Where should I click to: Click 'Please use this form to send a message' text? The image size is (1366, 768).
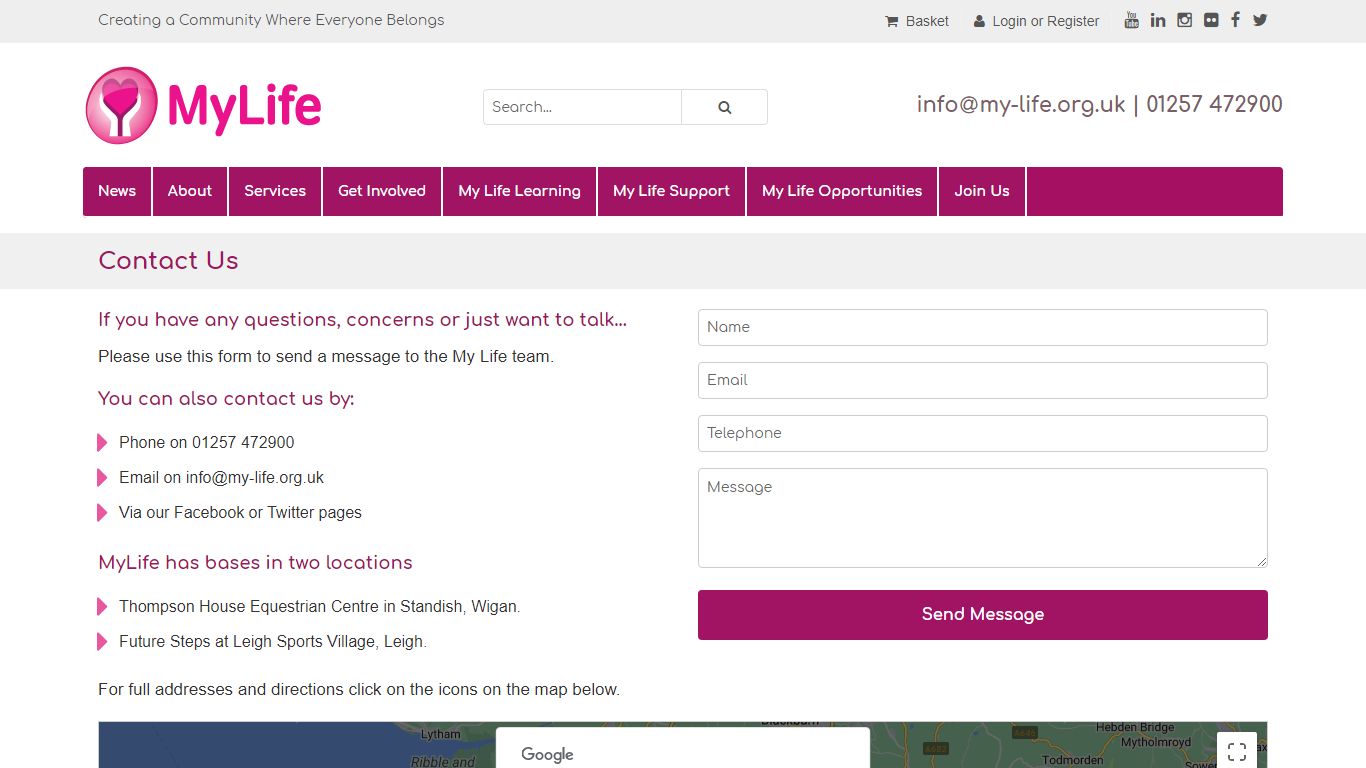click(x=326, y=356)
